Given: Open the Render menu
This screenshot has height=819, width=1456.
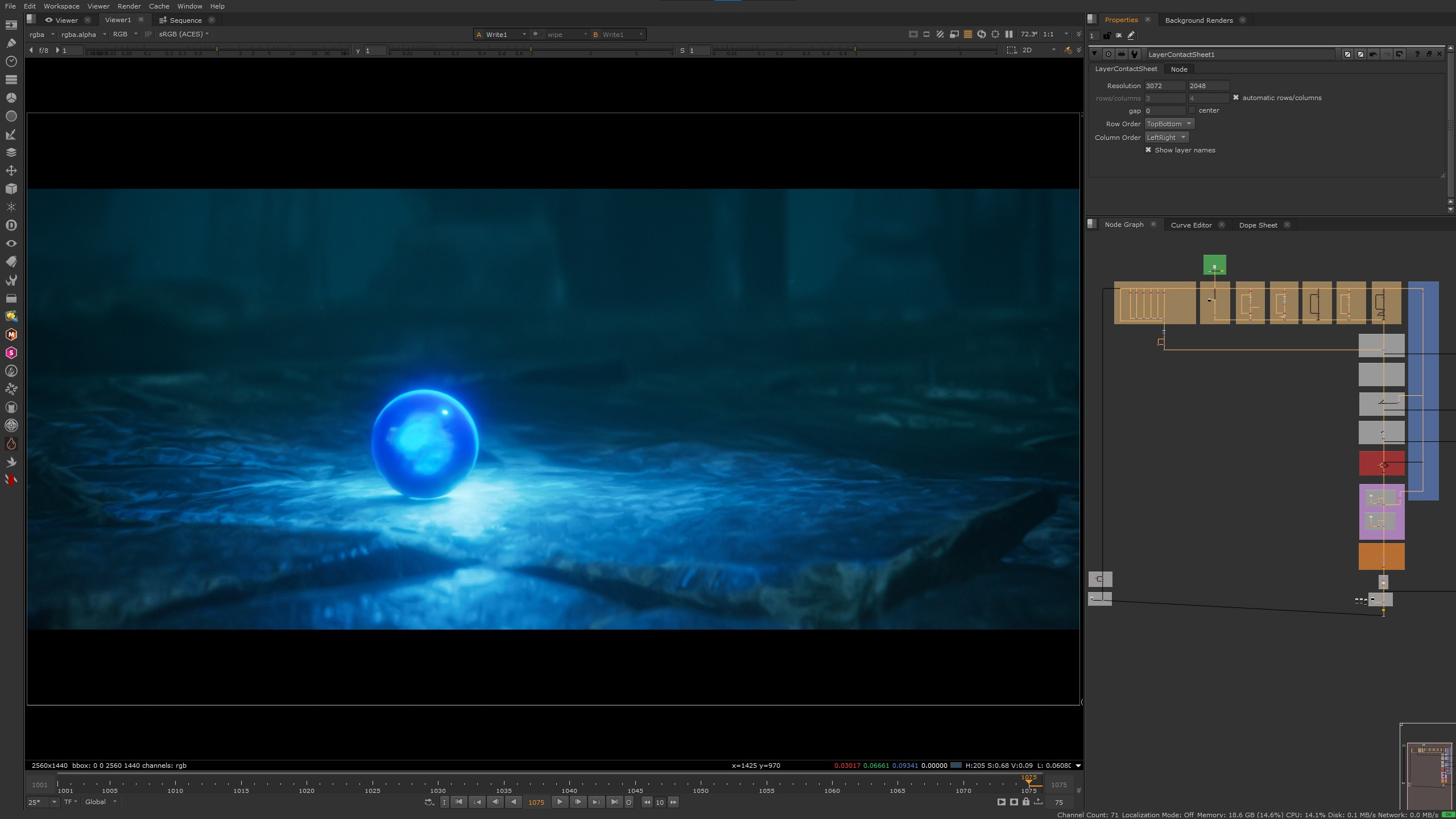Looking at the screenshot, I should (x=129, y=6).
